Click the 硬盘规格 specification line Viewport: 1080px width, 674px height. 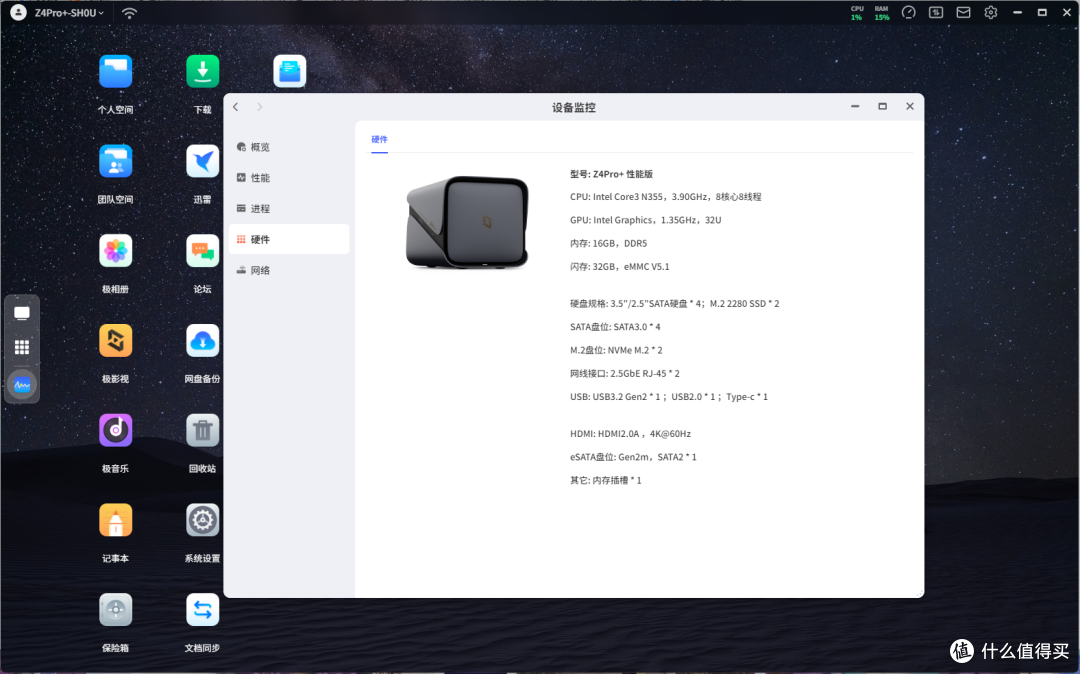tap(674, 304)
